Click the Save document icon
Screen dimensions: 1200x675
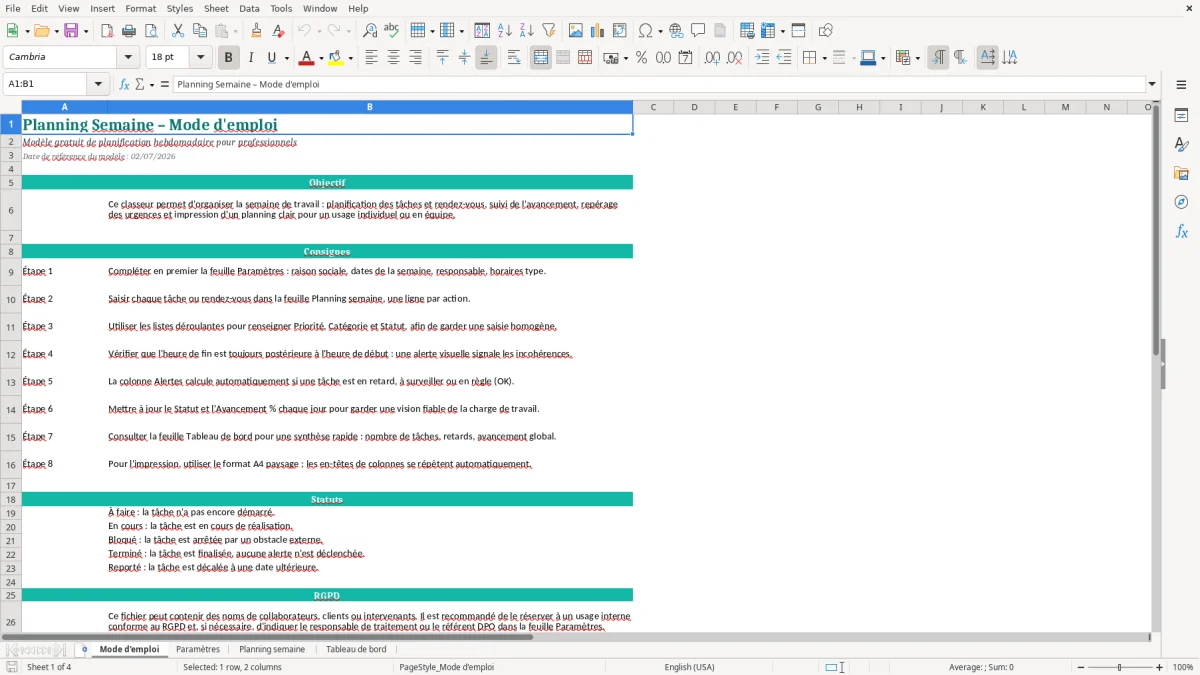click(x=71, y=30)
